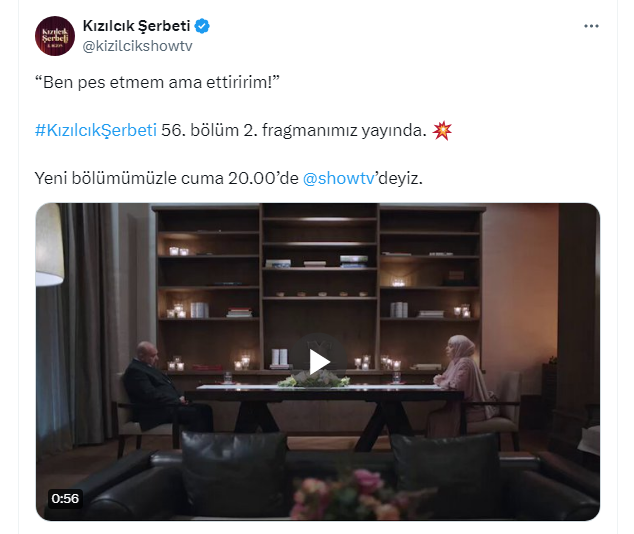Open the #KızılcıkŞerbeti hashtag link
634x534 pixels.
point(96,131)
